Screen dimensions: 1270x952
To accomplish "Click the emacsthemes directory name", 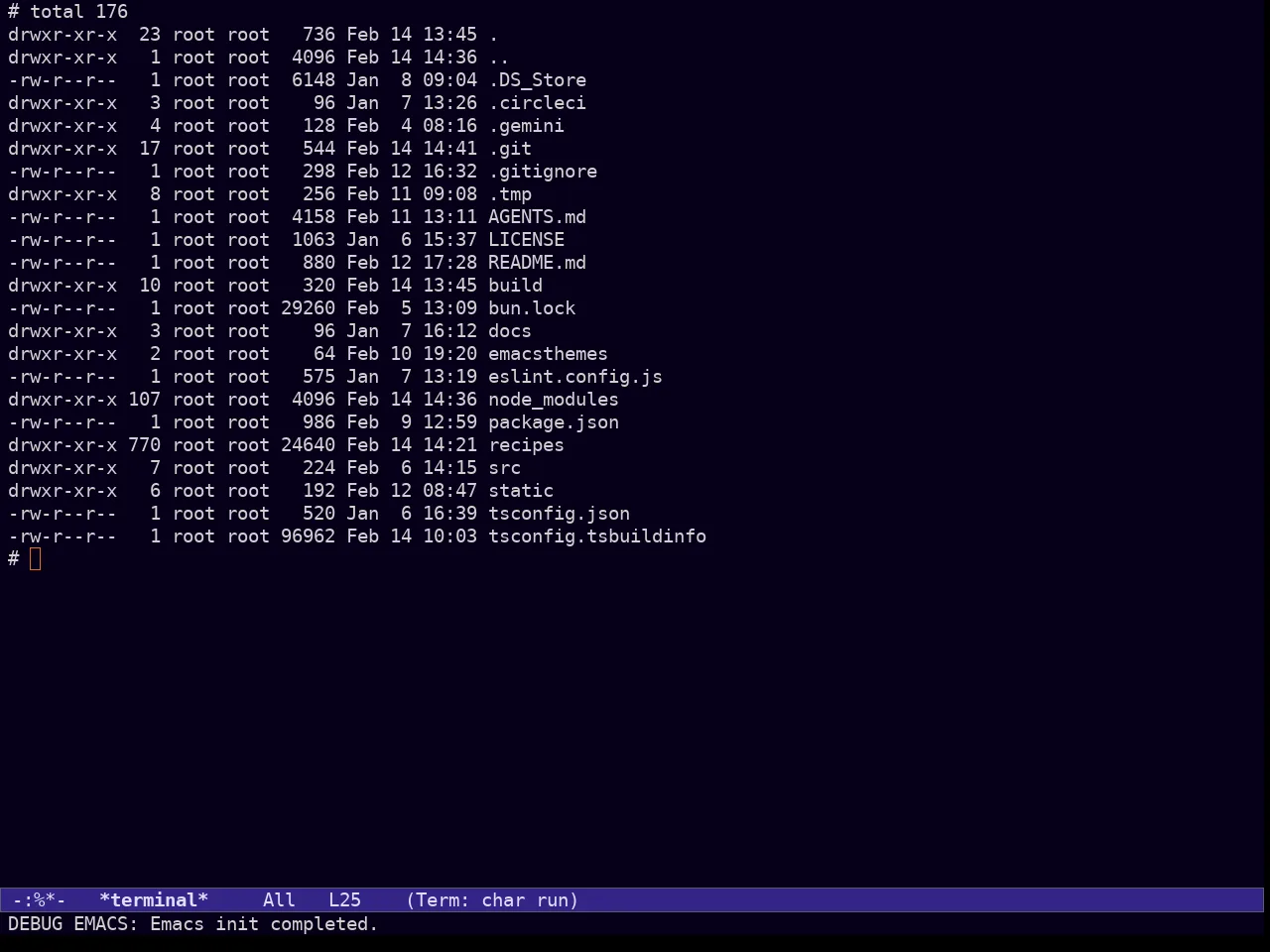I will tap(548, 354).
